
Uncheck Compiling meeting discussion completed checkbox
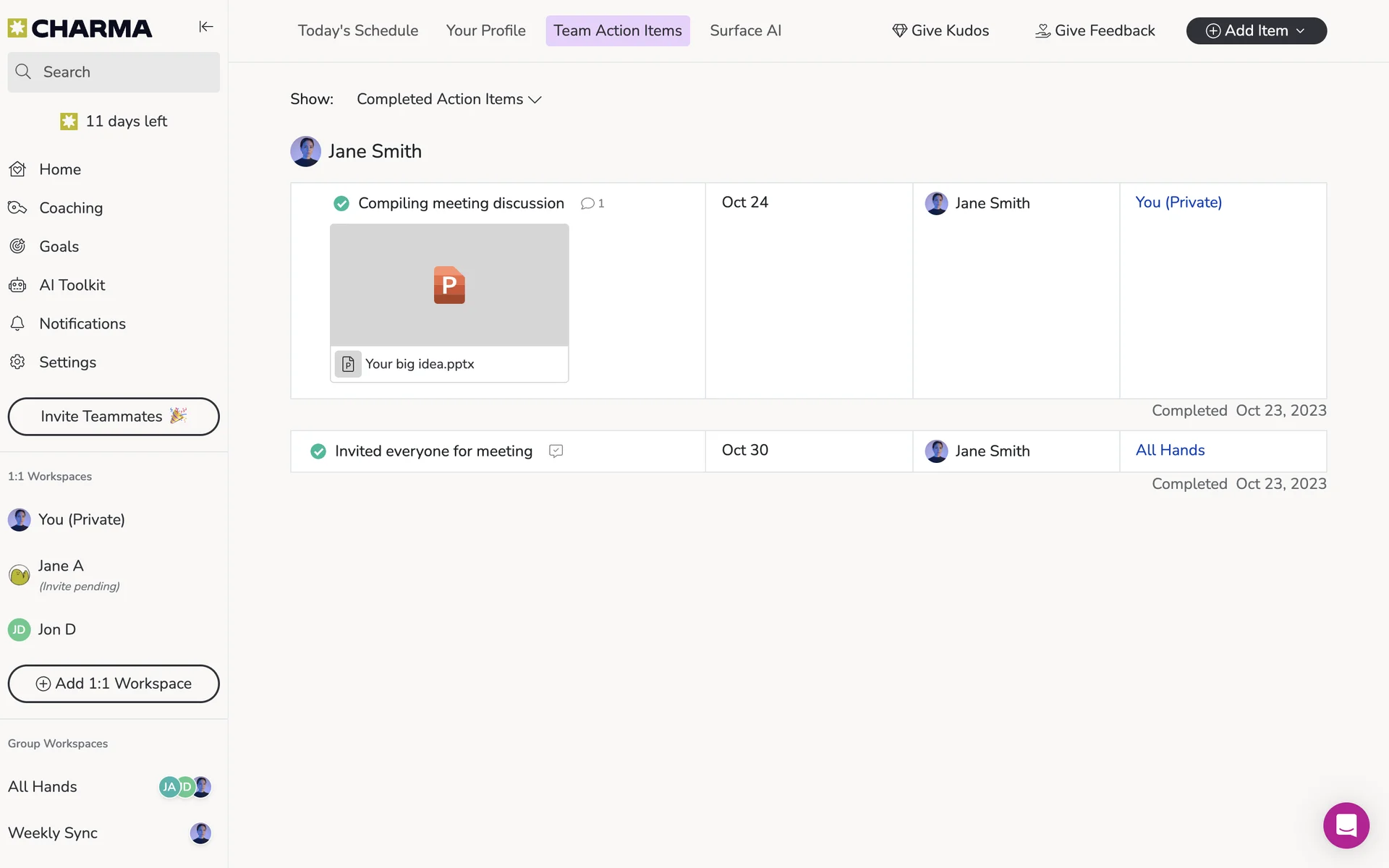(341, 203)
